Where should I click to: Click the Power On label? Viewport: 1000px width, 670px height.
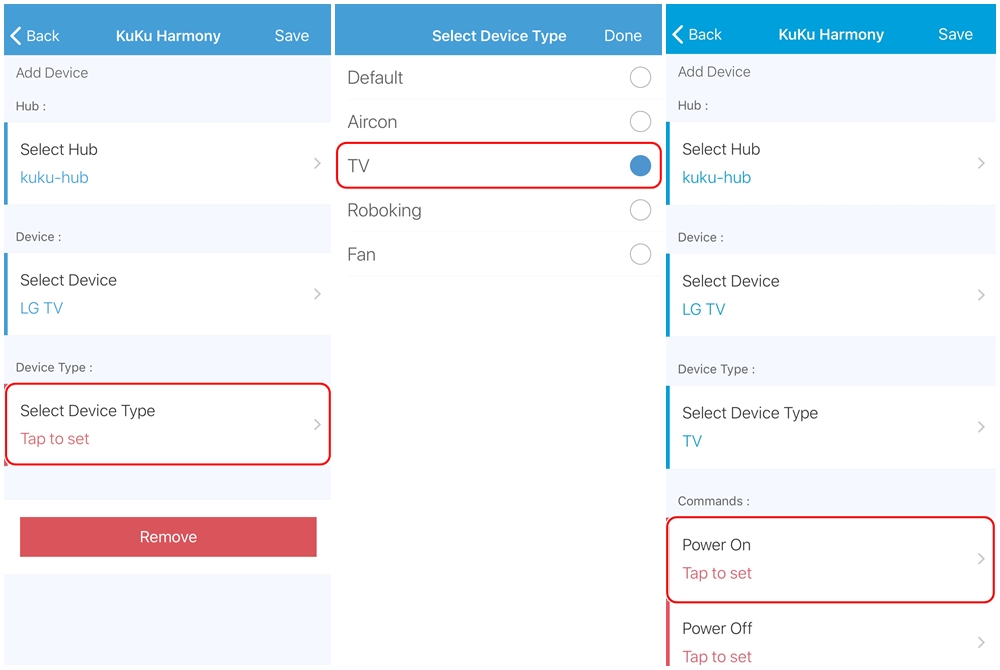pos(716,545)
